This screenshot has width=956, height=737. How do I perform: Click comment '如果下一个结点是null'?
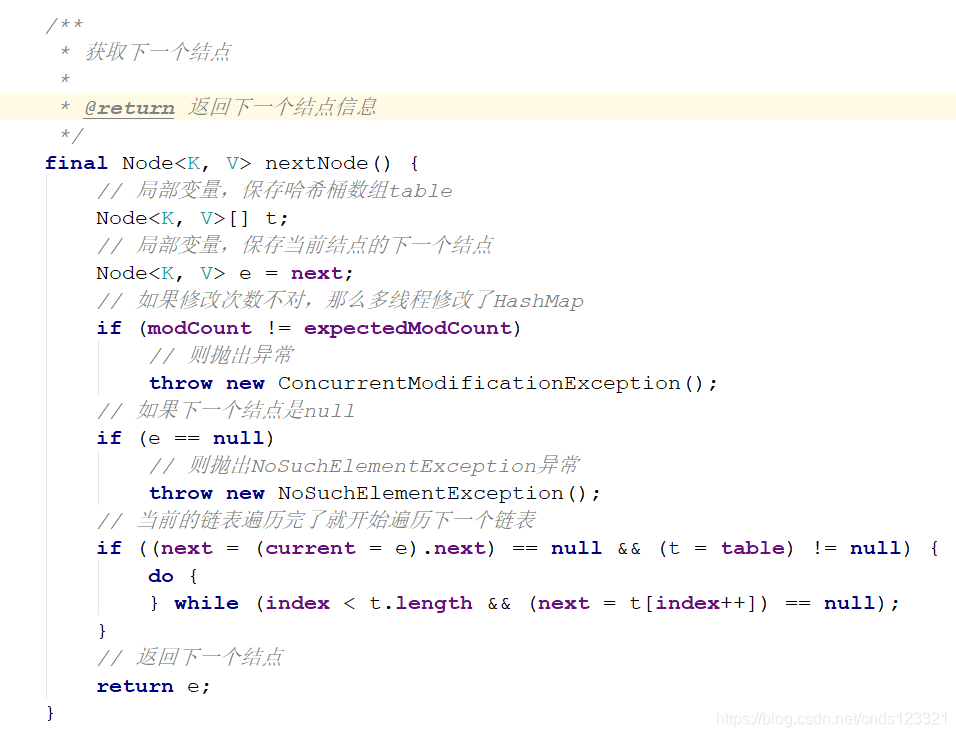pyautogui.click(x=226, y=410)
